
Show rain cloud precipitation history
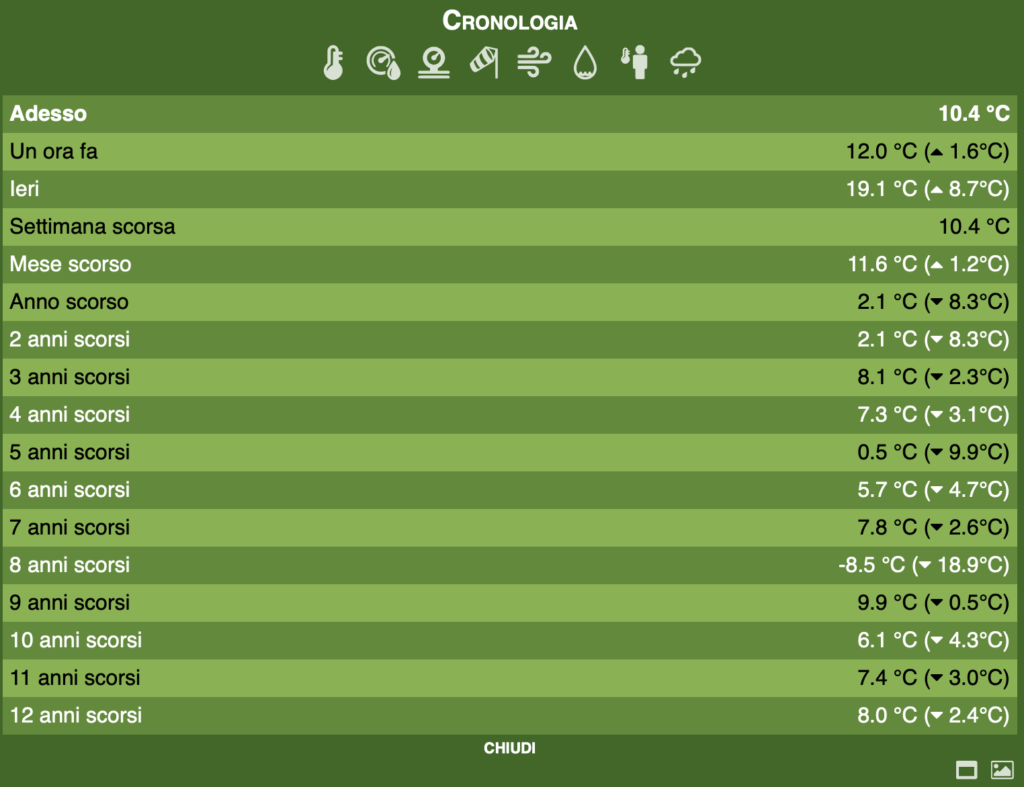(x=686, y=63)
